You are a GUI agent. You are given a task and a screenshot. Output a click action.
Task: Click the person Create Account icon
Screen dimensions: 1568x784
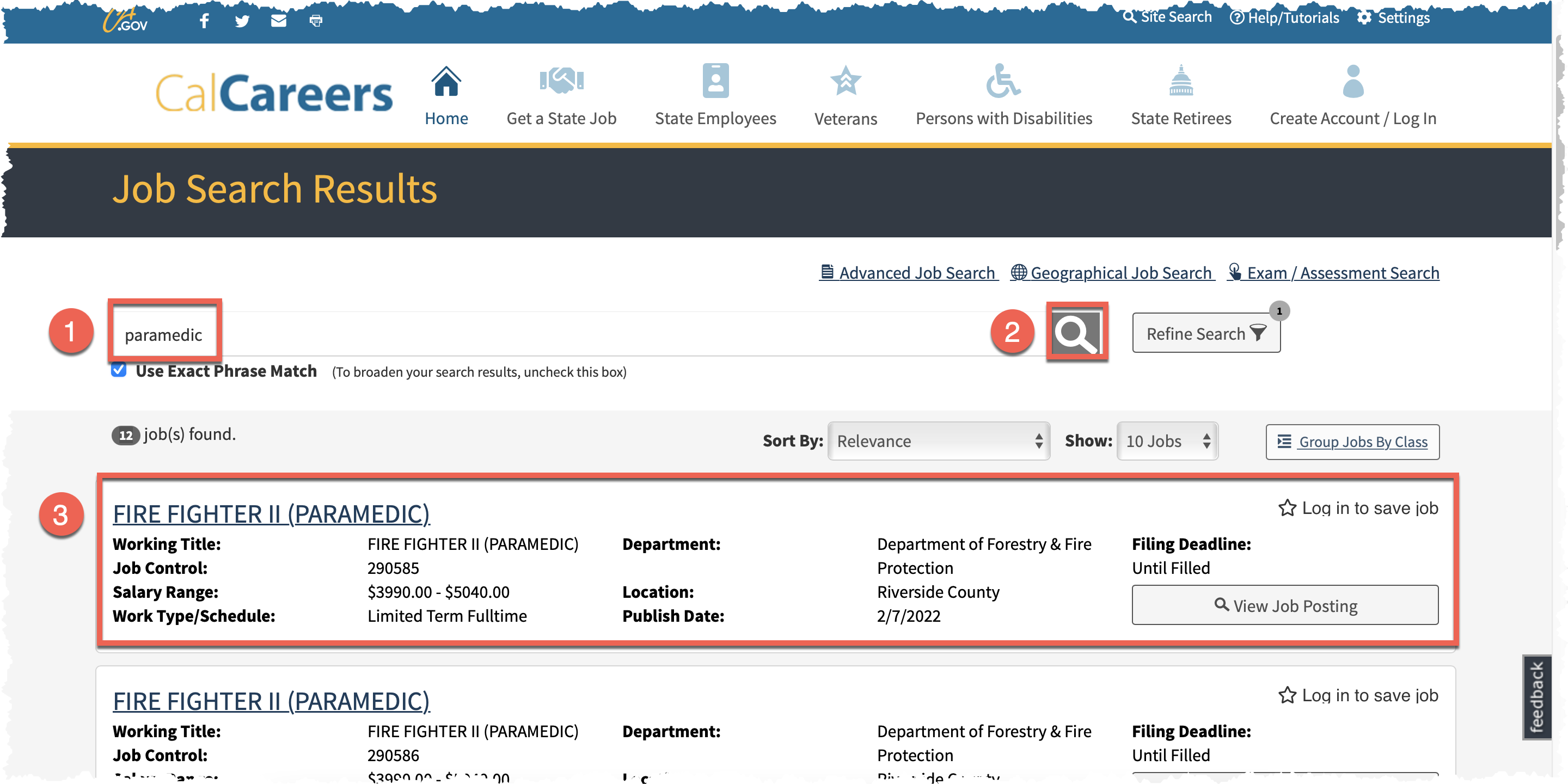[x=1352, y=81]
